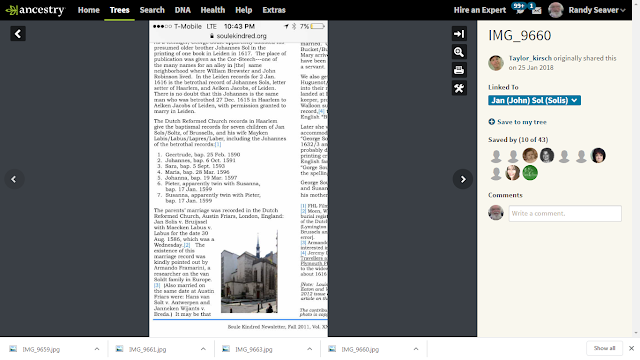Click Taylor_kirsch's avatar thumbnail
640x360 pixels.
496,63
